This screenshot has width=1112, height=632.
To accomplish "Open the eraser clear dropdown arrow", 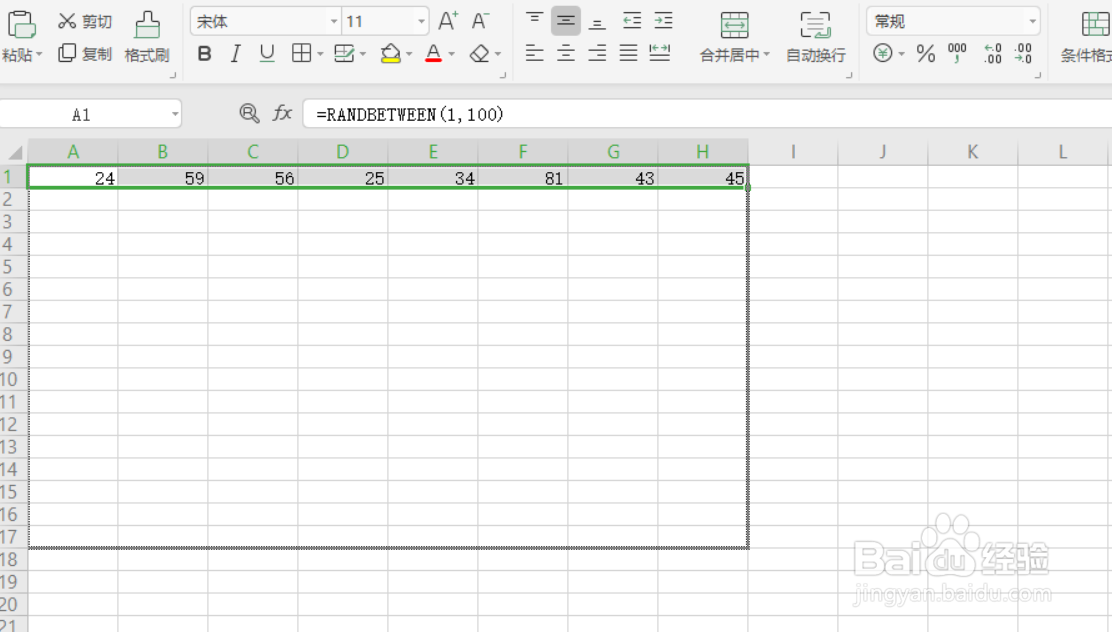I will coord(498,54).
